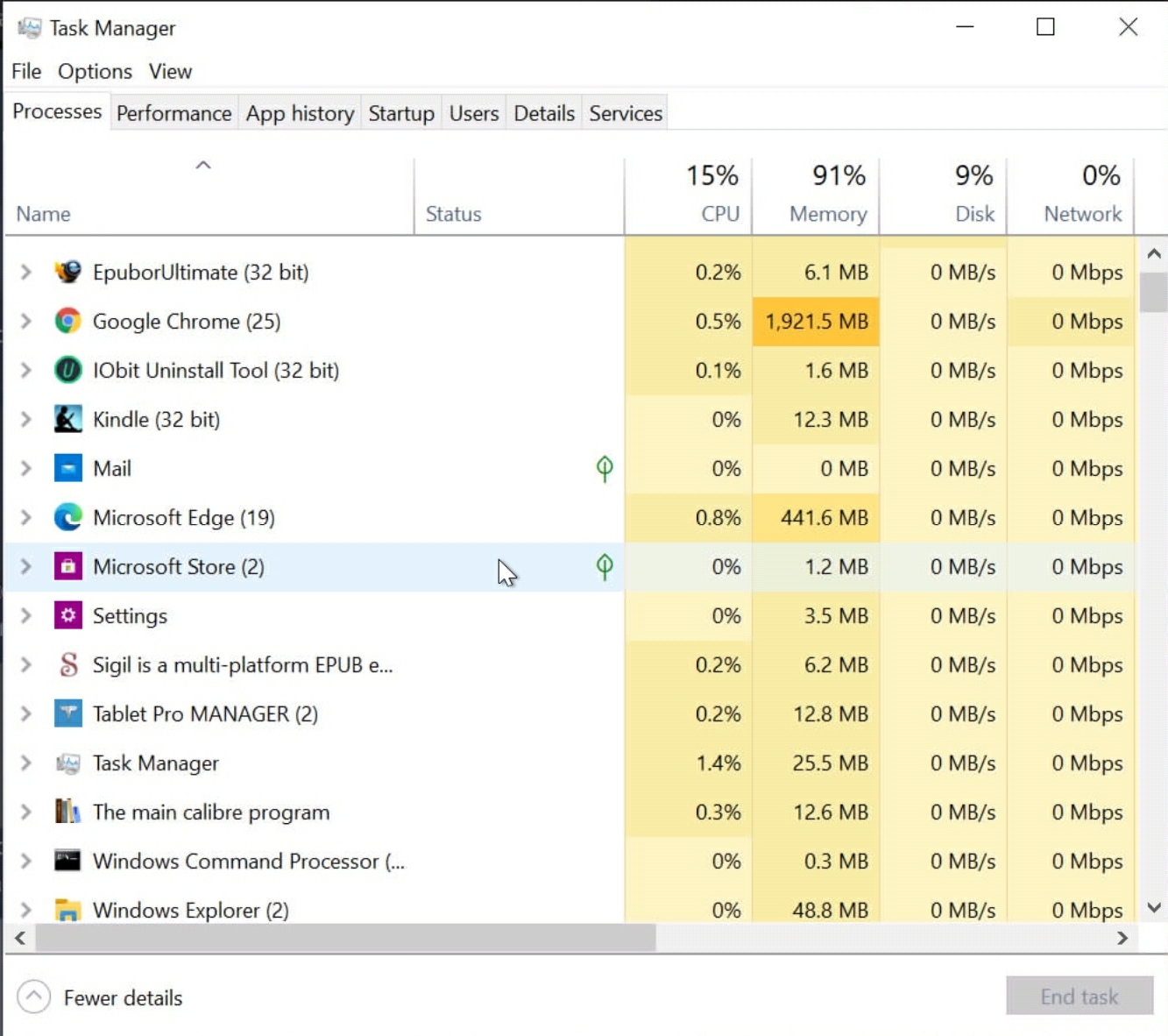This screenshot has width=1168, height=1036.
Task: Expand the Microsoft Store (2) group
Action: [25, 567]
